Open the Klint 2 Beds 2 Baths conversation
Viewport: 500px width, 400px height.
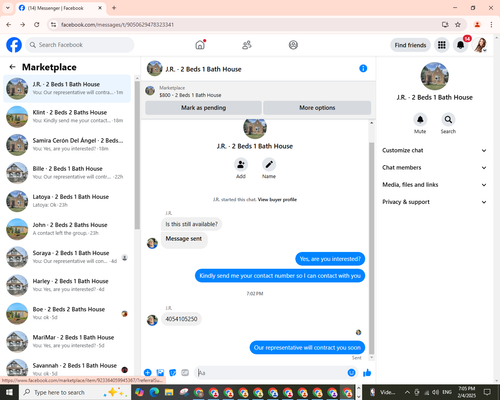pyautogui.click(x=67, y=116)
